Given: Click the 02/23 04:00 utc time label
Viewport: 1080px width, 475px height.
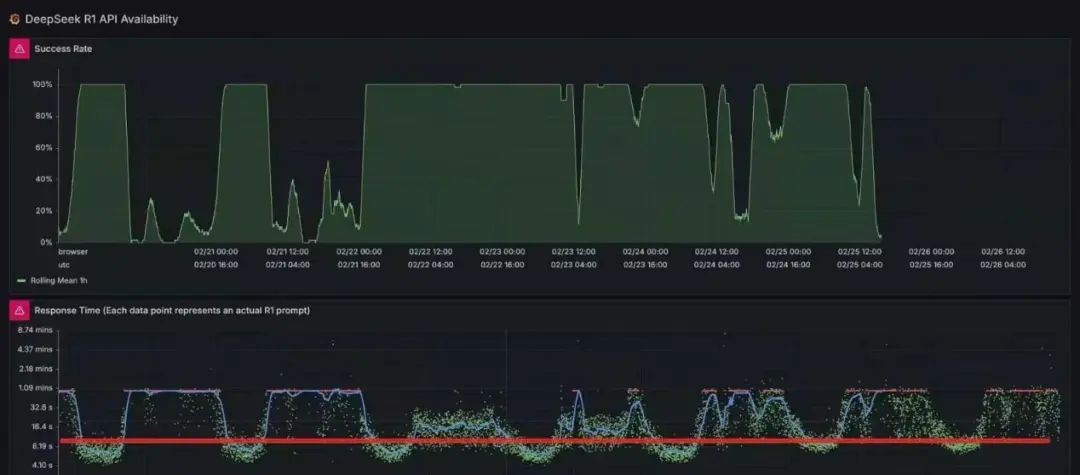Looking at the screenshot, I should (574, 264).
